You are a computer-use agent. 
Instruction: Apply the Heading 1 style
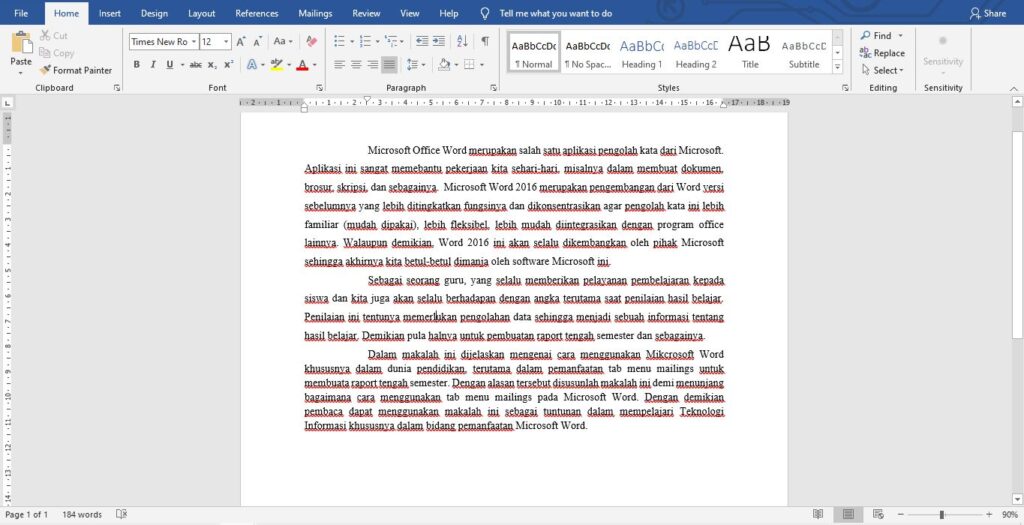[642, 52]
